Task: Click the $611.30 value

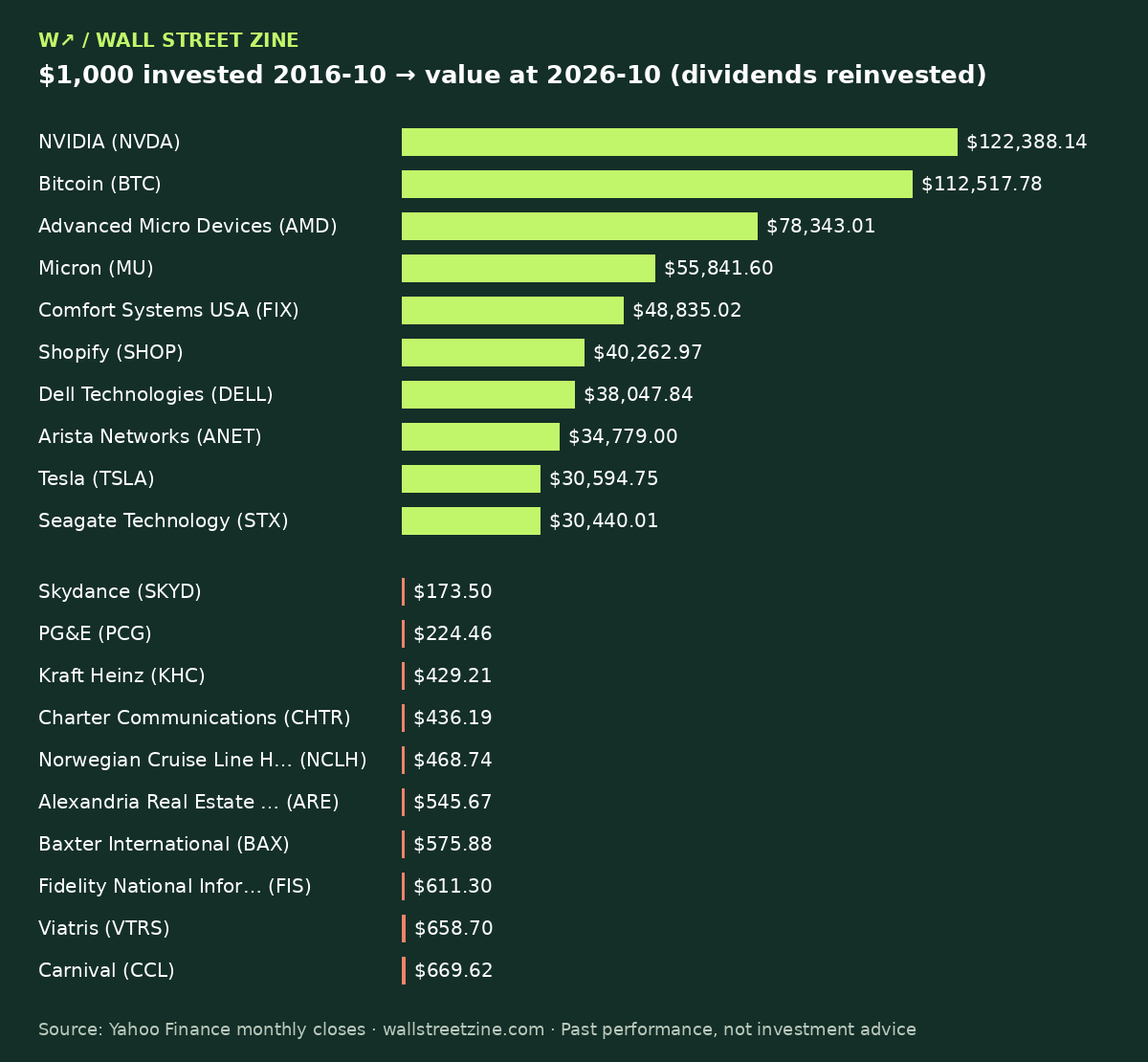Action: 453,887
